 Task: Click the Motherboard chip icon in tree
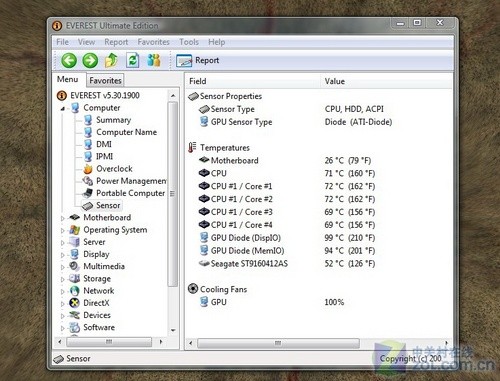pyautogui.click(x=75, y=217)
